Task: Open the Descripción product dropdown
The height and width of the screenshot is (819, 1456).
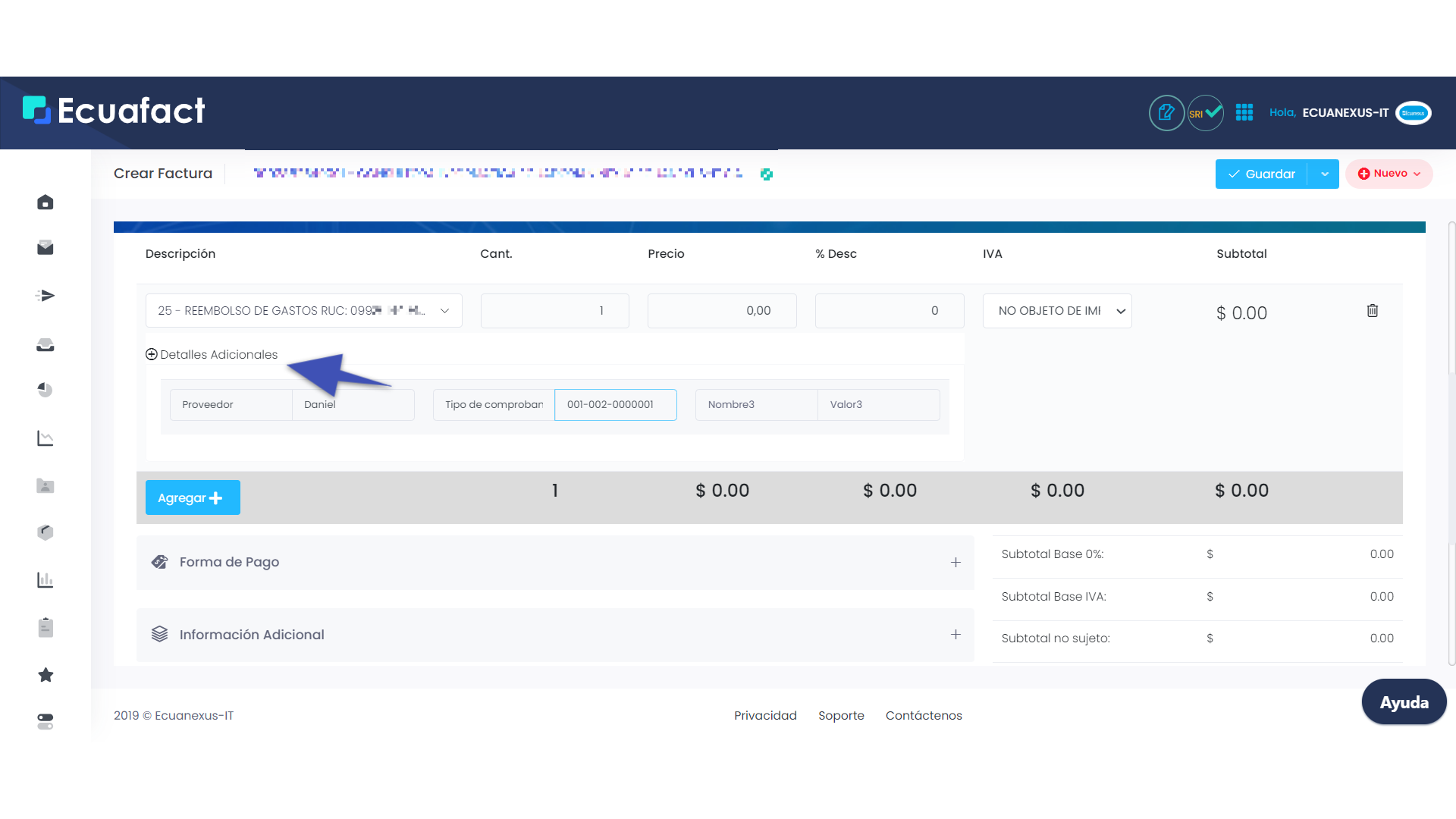Action: (x=303, y=311)
